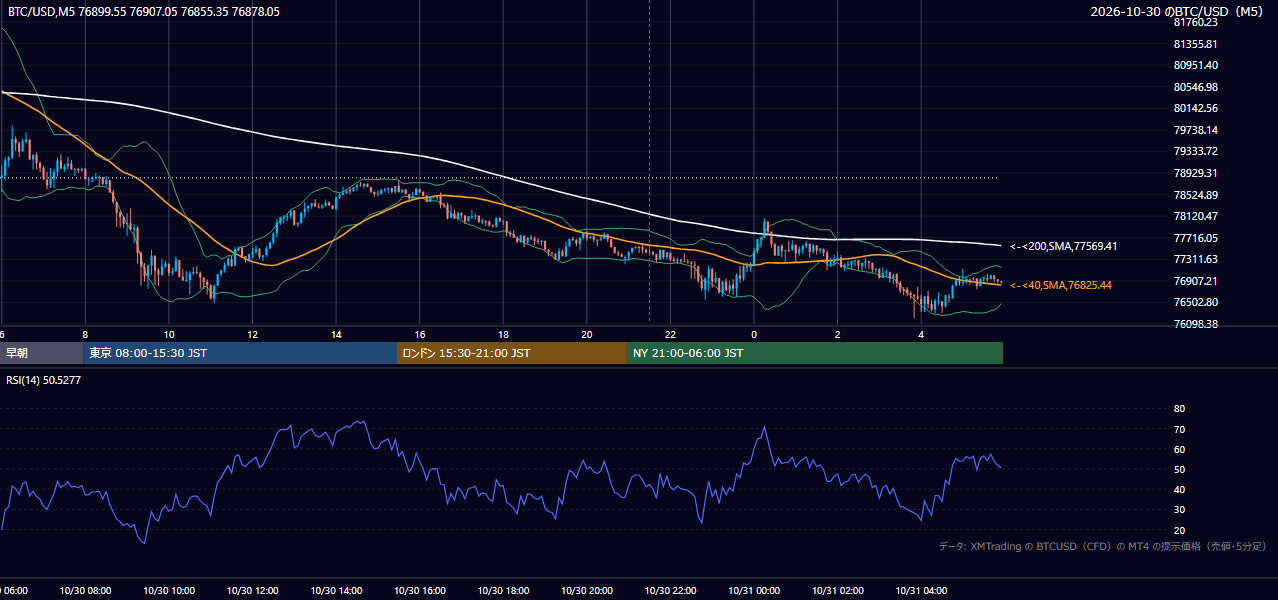This screenshot has height=600, width=1278.
Task: Click the RSI scale value 70
Action: pyautogui.click(x=1179, y=429)
